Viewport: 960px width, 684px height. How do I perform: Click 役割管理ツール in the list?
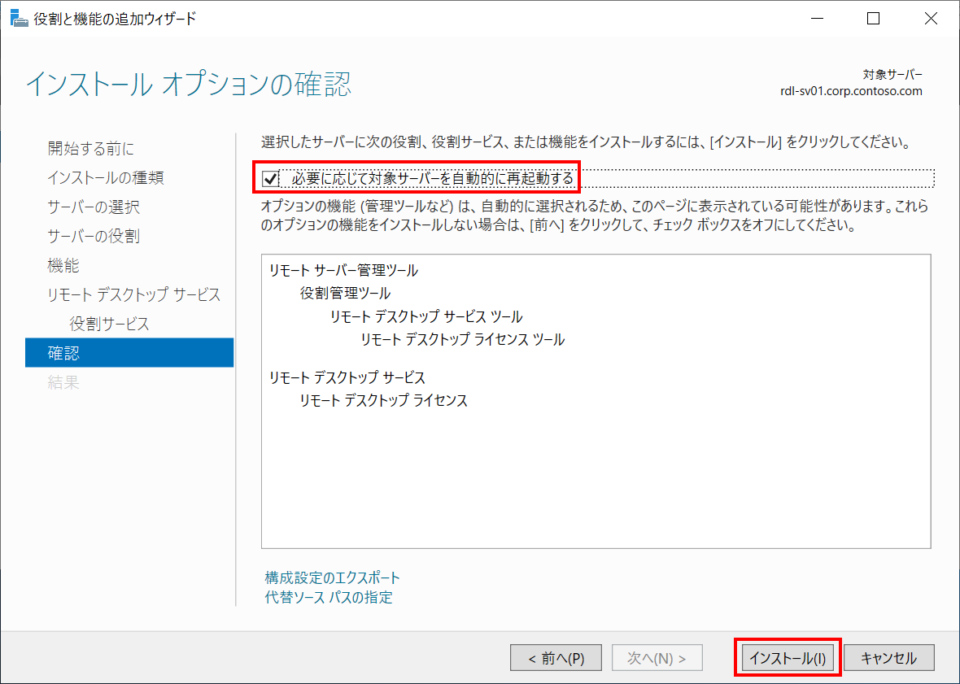[345, 293]
